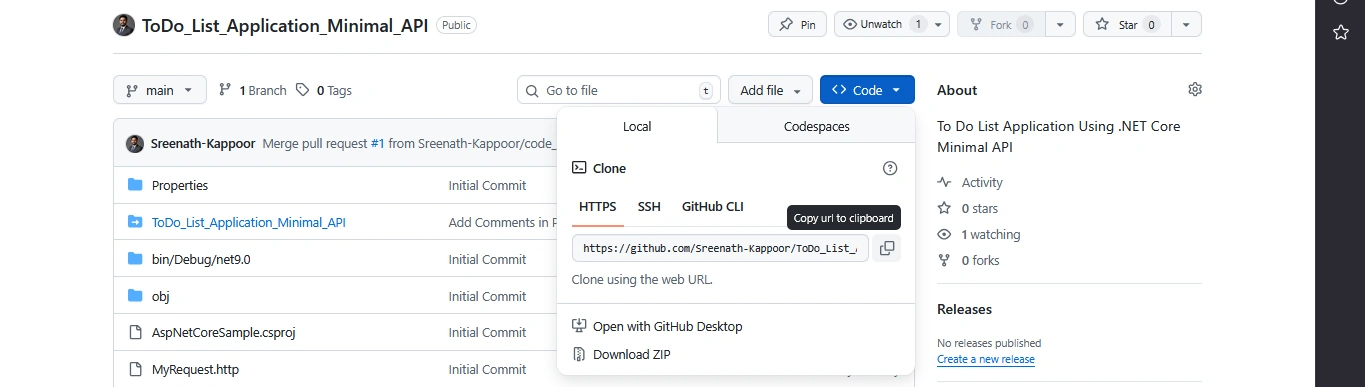Open the 1 Branch link

pyautogui.click(x=253, y=90)
